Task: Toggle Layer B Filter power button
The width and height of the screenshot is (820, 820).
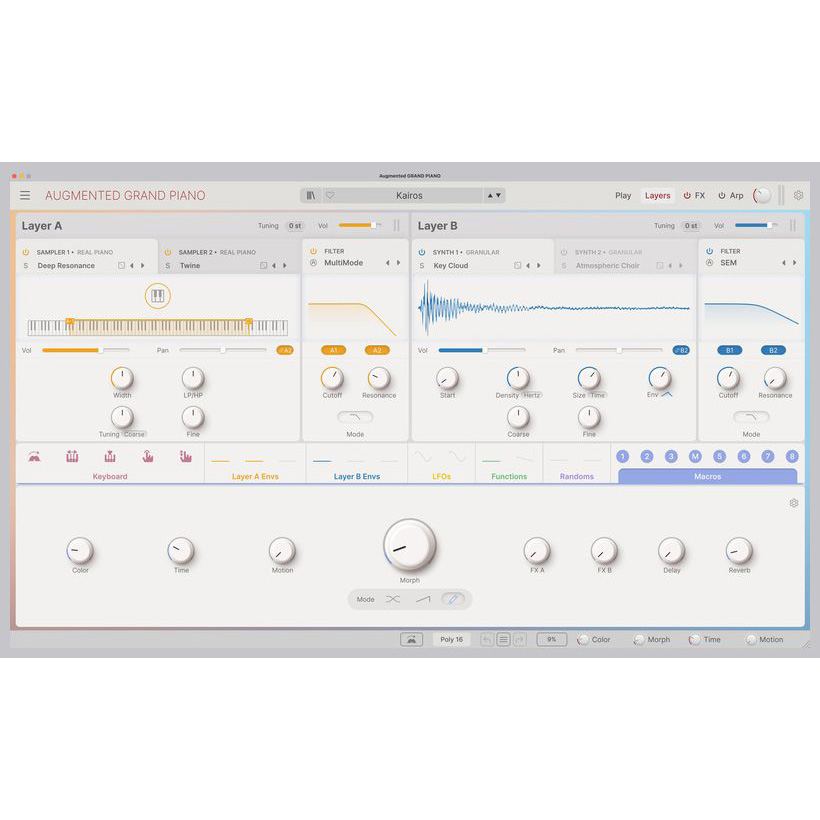Action: click(x=710, y=251)
